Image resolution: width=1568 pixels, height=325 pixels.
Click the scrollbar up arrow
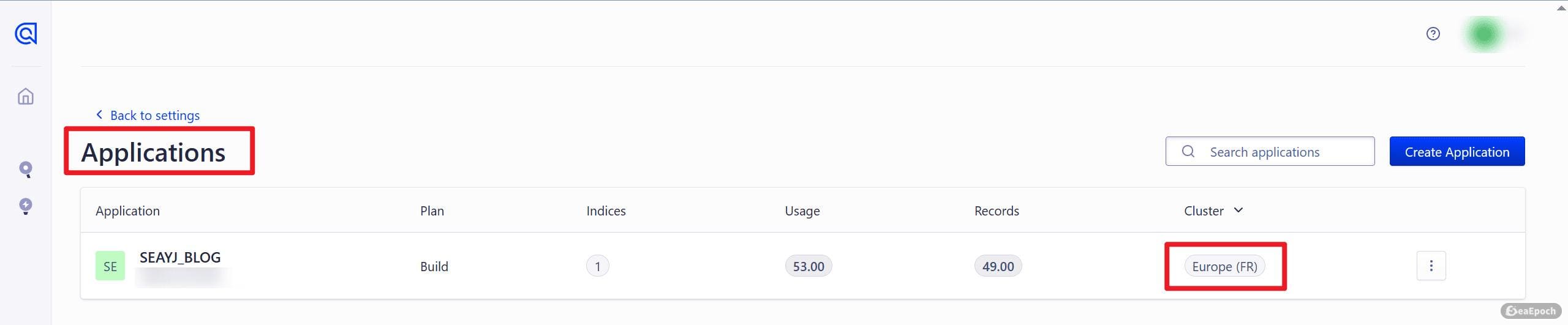click(x=1561, y=8)
